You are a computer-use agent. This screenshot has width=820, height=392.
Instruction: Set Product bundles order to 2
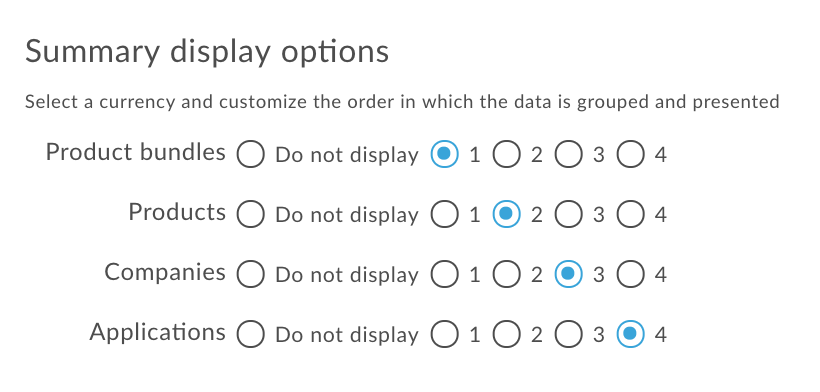coord(507,155)
